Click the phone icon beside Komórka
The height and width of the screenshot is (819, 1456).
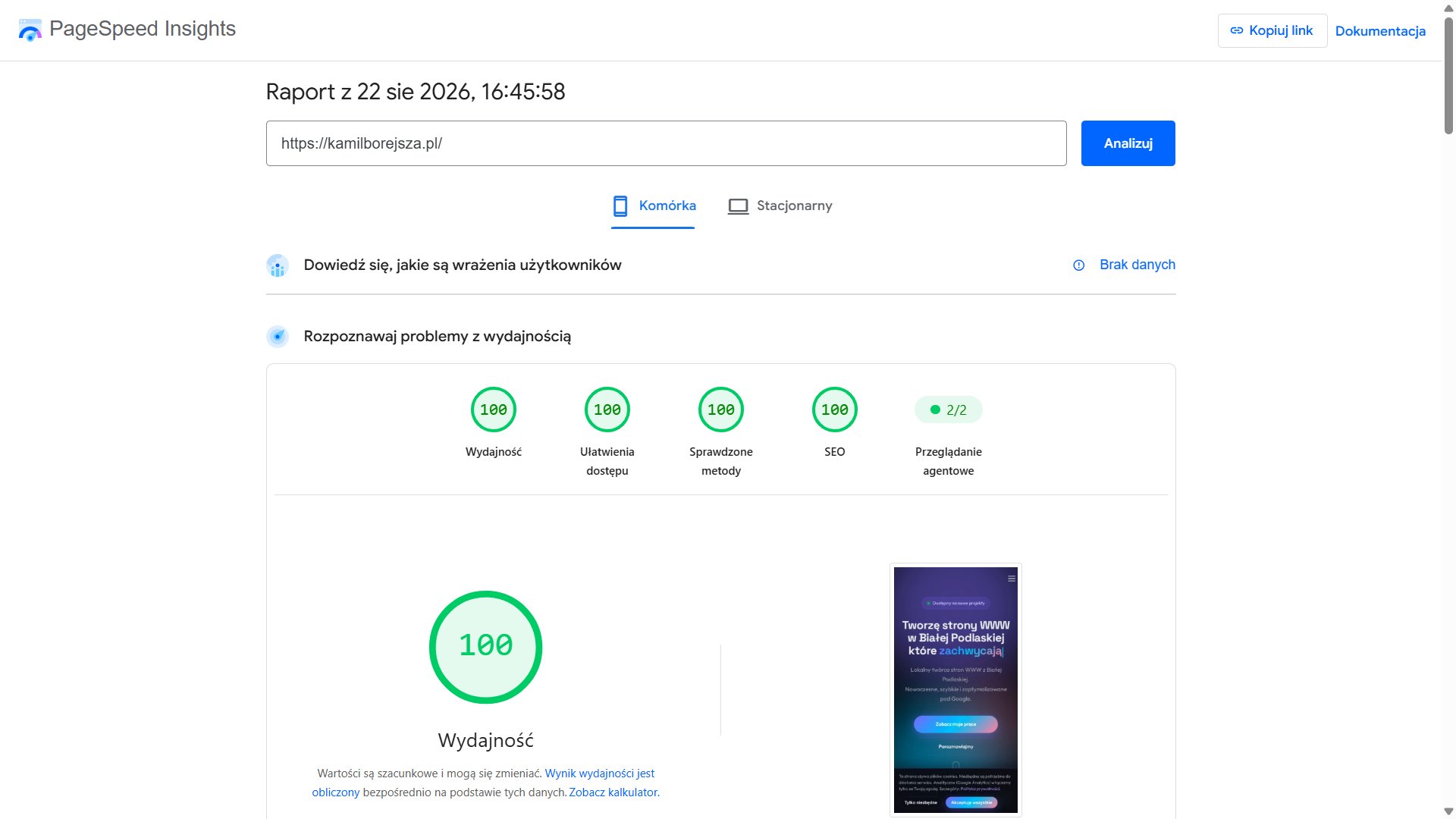(x=620, y=206)
